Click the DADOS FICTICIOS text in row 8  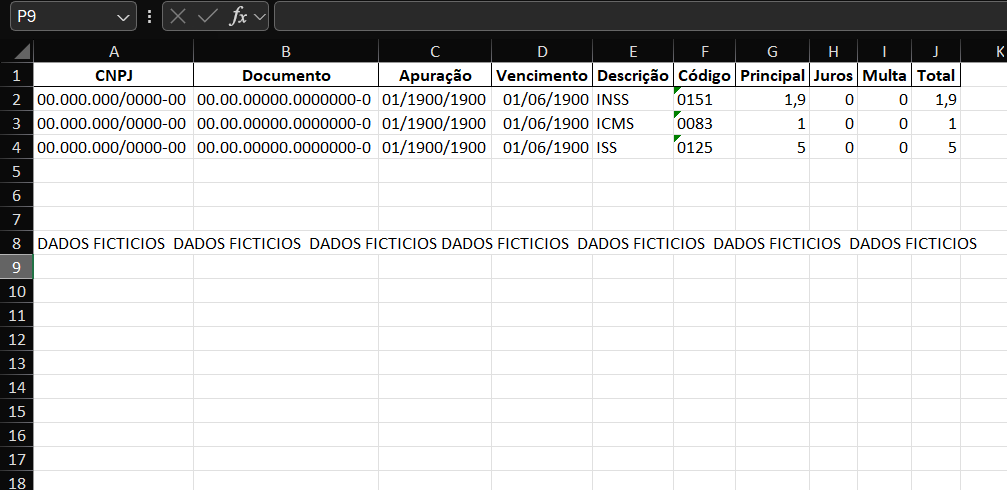point(101,243)
